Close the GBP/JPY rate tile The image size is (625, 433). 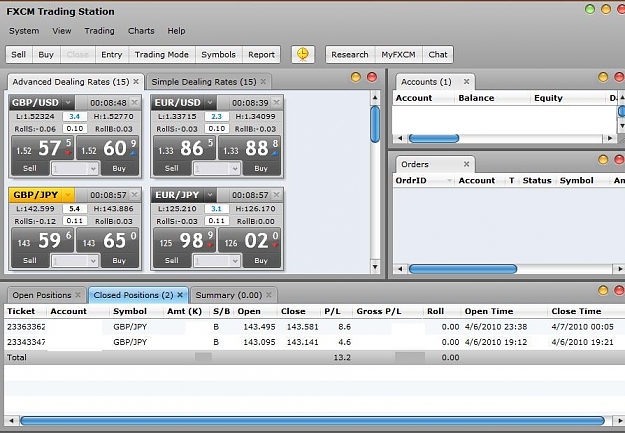tap(135, 195)
